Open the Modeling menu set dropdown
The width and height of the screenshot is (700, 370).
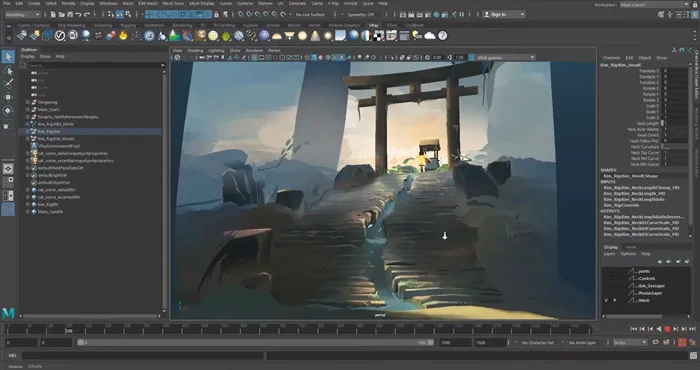pyautogui.click(x=23, y=15)
